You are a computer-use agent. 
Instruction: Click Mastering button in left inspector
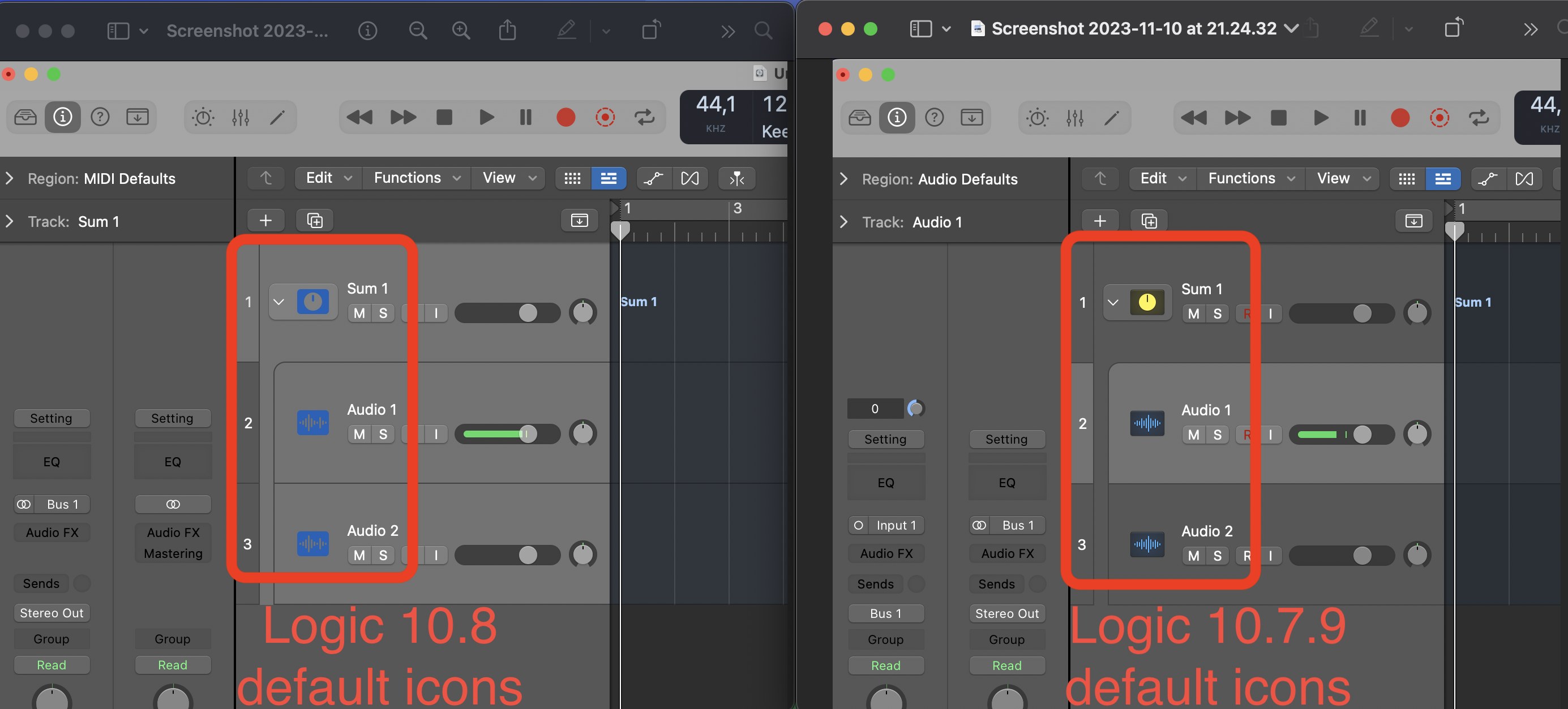click(x=173, y=554)
